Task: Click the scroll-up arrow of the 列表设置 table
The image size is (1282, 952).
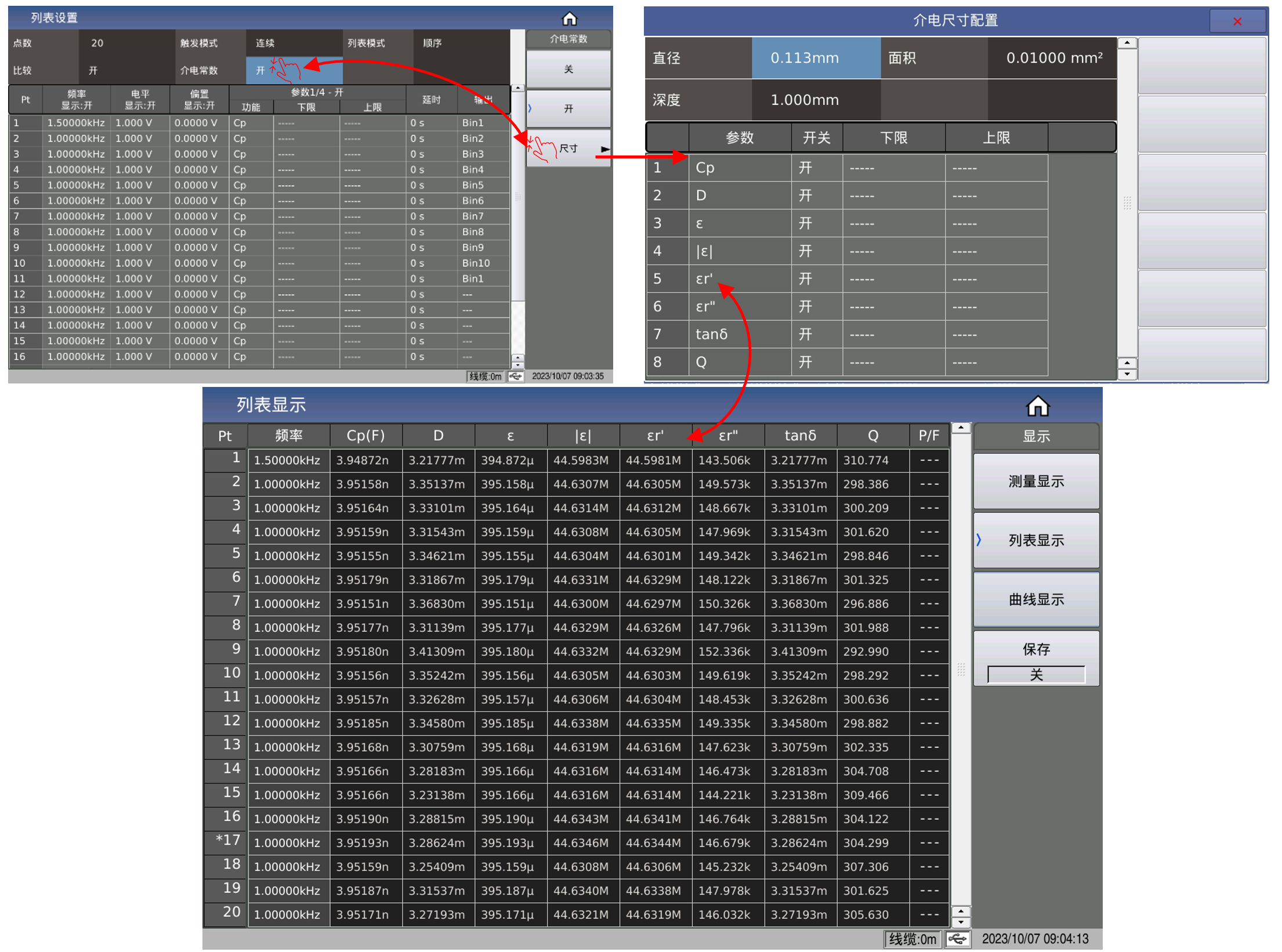Action: pos(518,88)
